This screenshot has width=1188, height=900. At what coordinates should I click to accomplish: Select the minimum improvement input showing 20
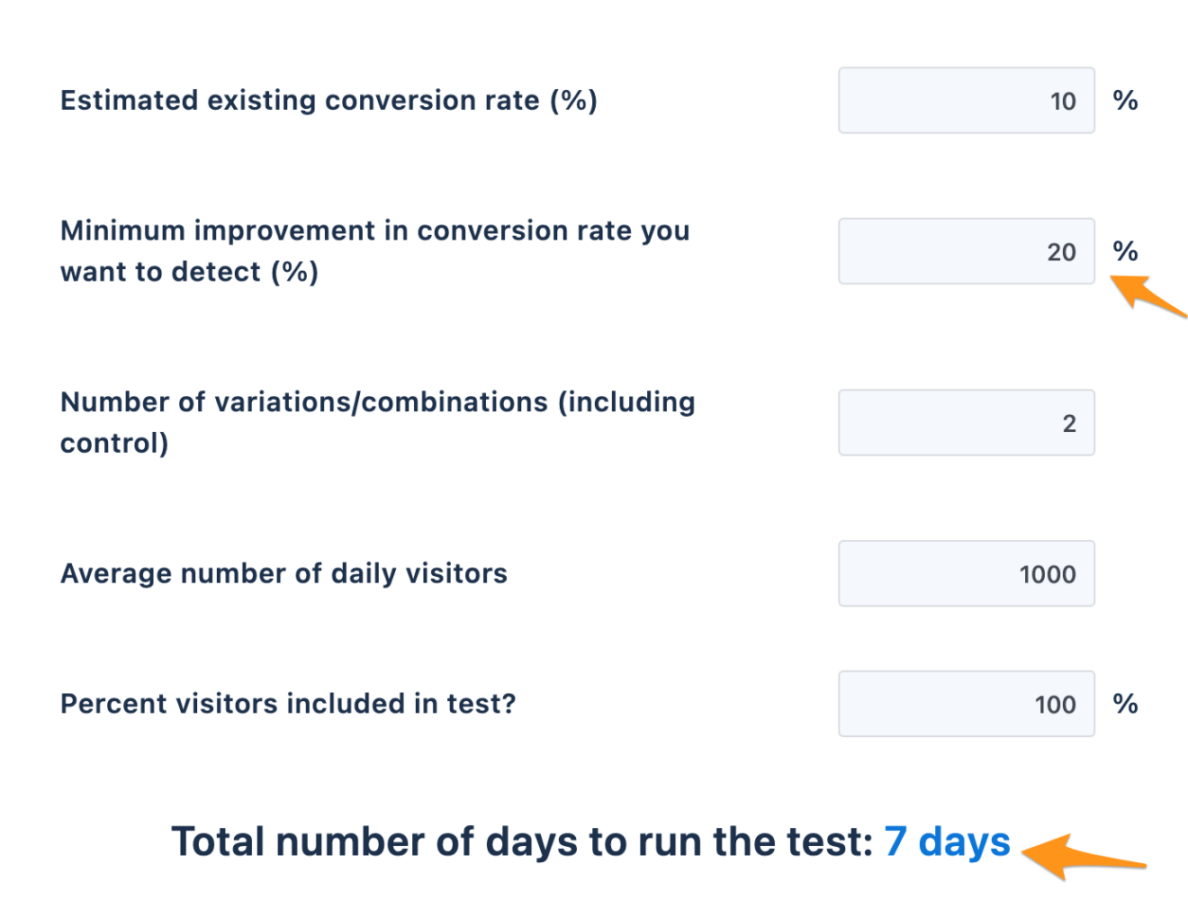(966, 251)
